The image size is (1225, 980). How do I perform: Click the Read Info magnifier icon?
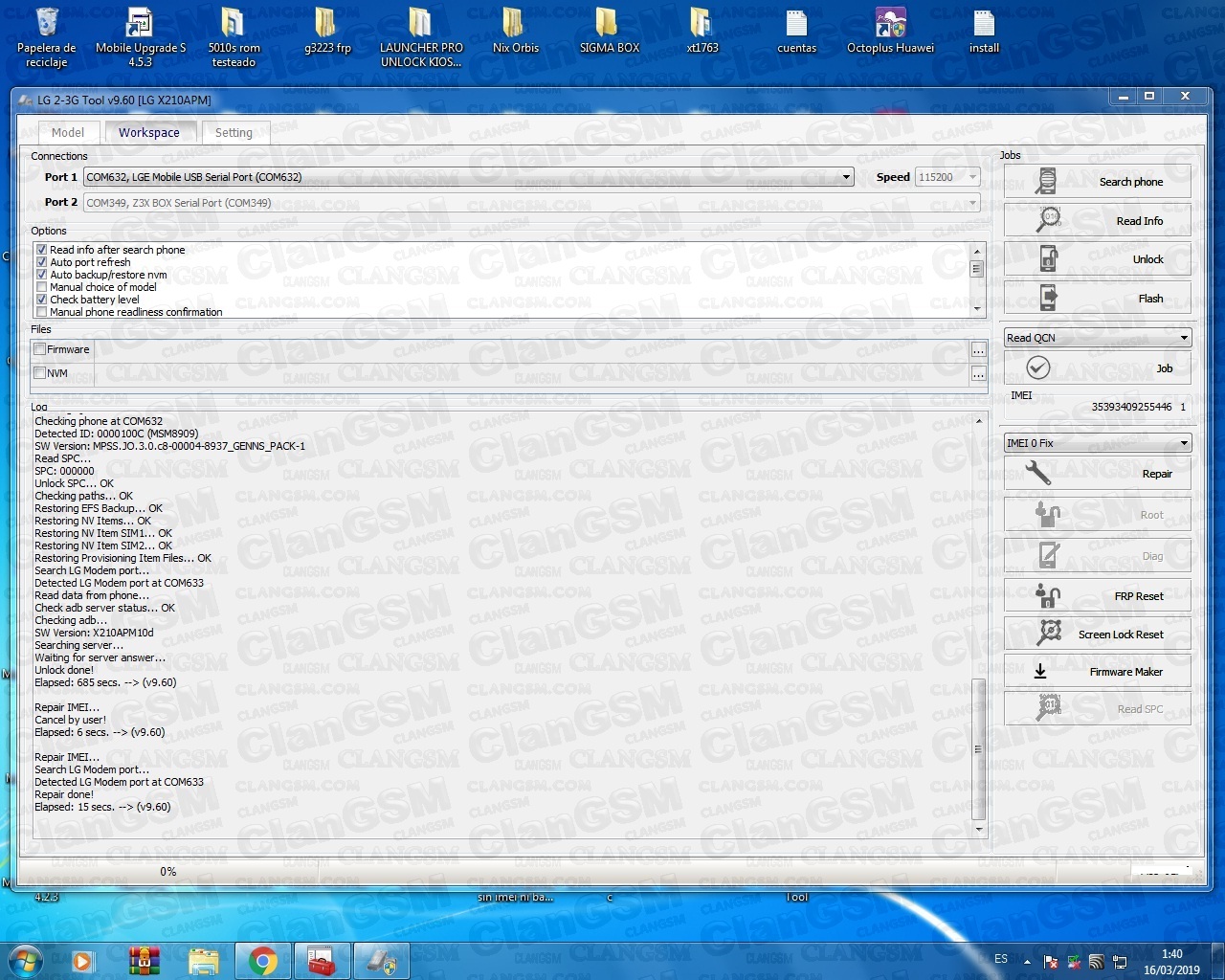pos(1049,219)
